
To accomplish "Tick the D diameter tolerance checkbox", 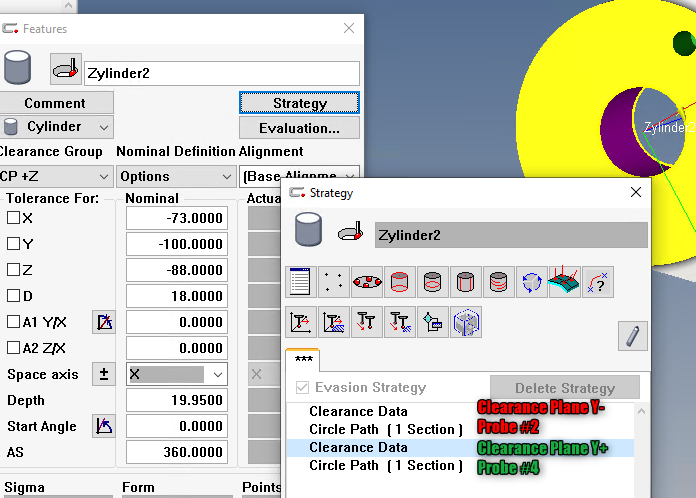I will 14,296.
